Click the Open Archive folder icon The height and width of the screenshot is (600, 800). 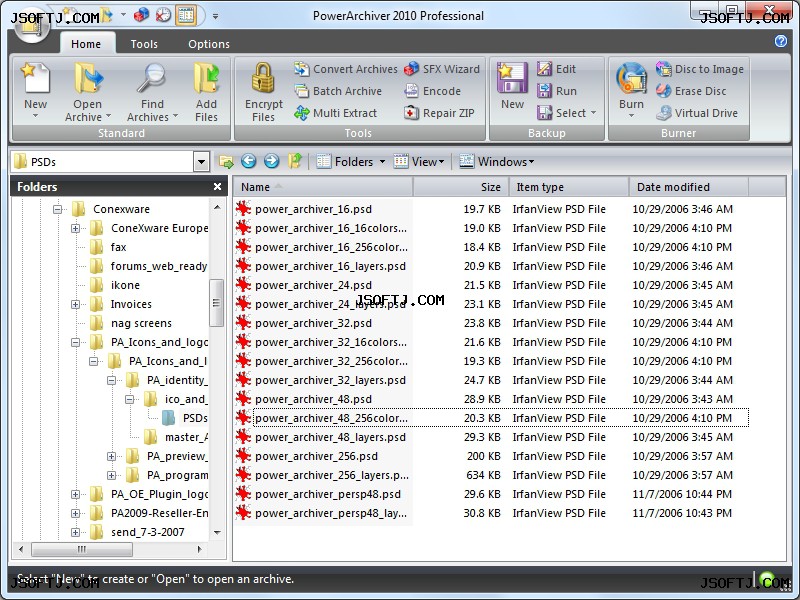tap(88, 78)
